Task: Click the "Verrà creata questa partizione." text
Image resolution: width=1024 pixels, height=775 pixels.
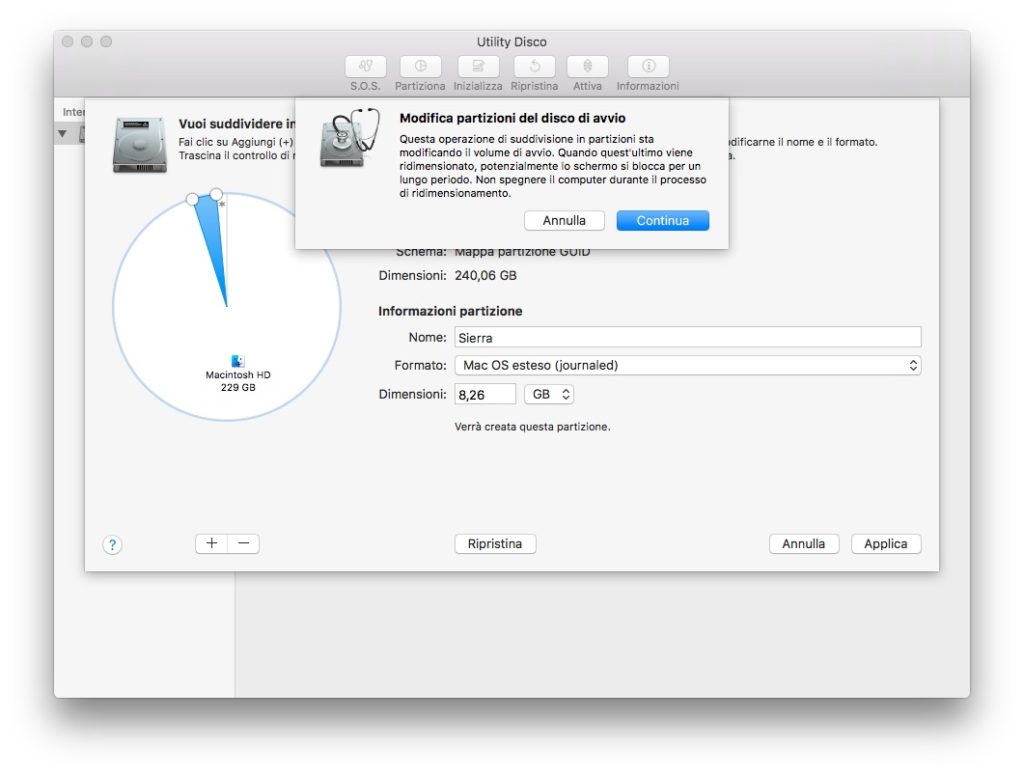Action: 532,427
